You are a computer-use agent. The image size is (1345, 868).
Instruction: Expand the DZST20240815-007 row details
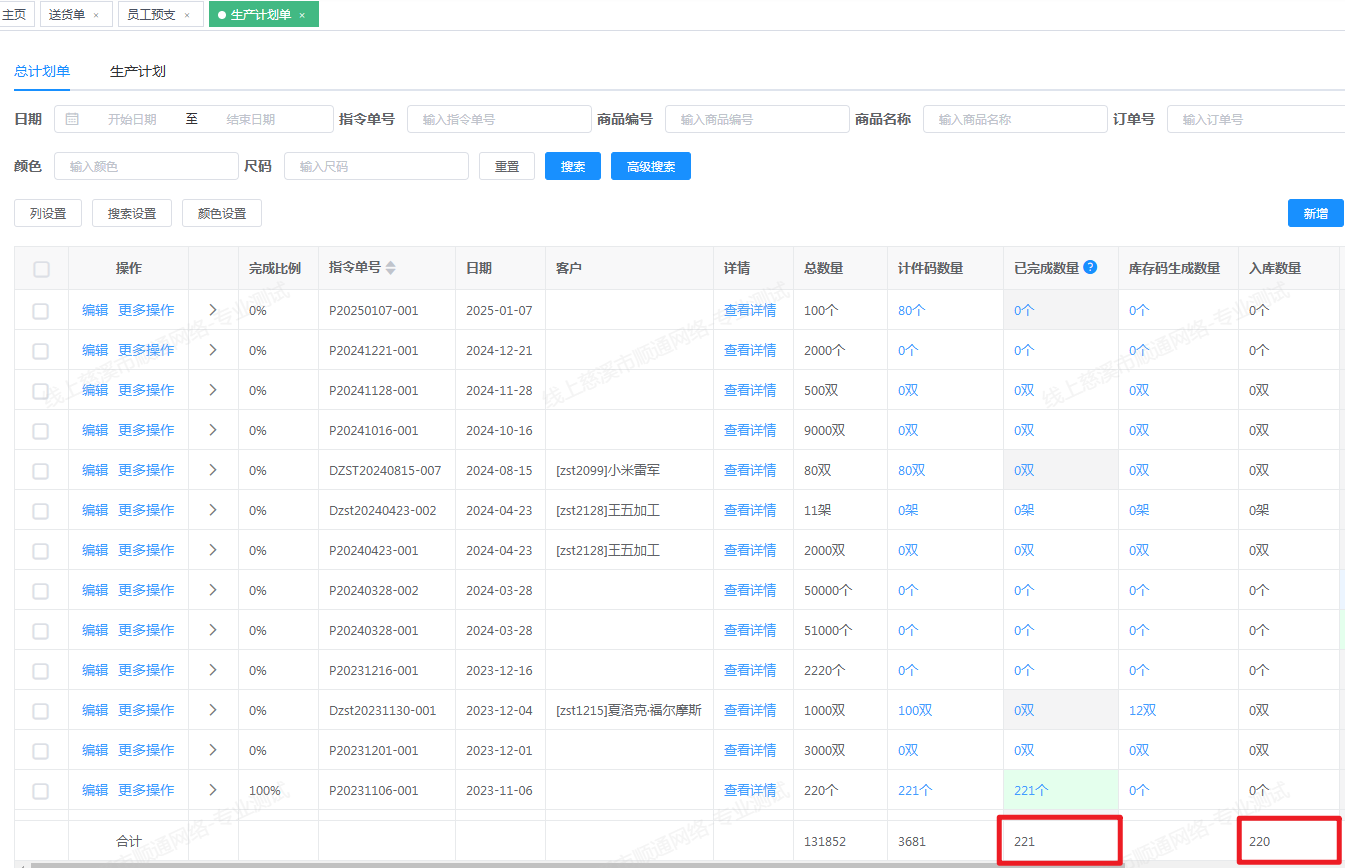pos(212,470)
